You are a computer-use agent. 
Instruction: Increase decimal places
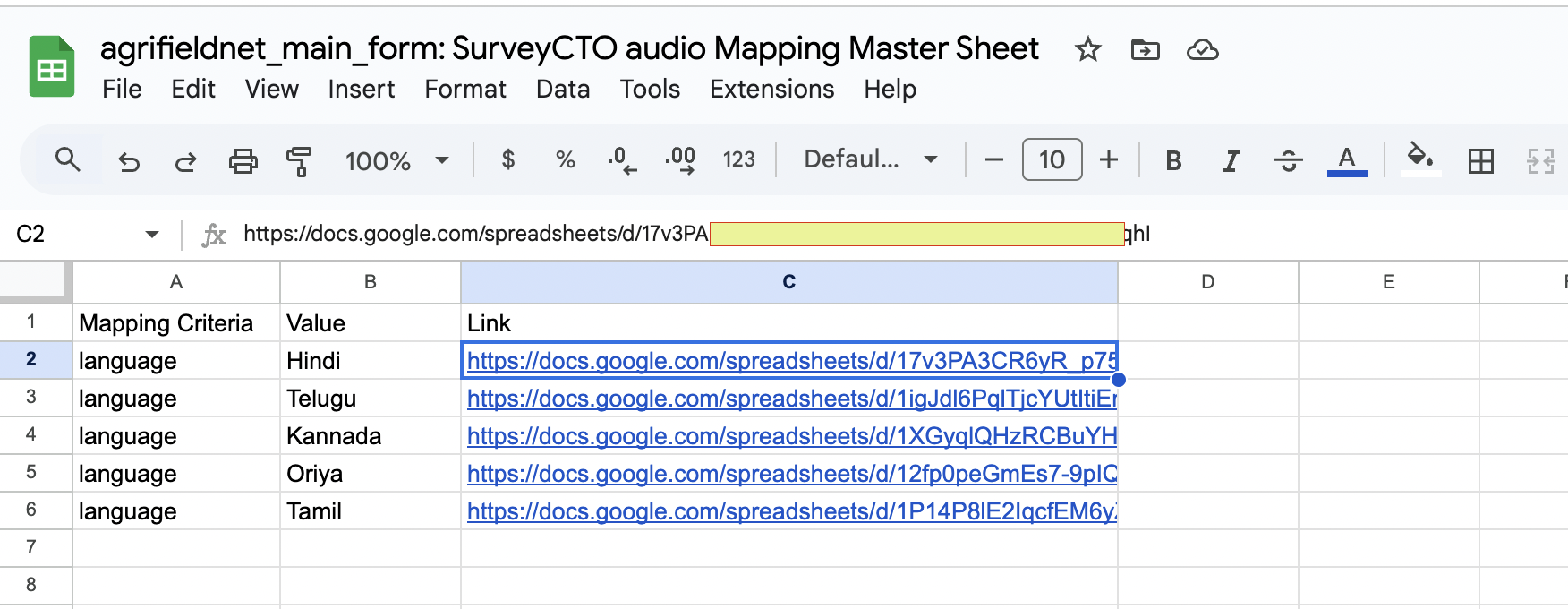(x=680, y=160)
